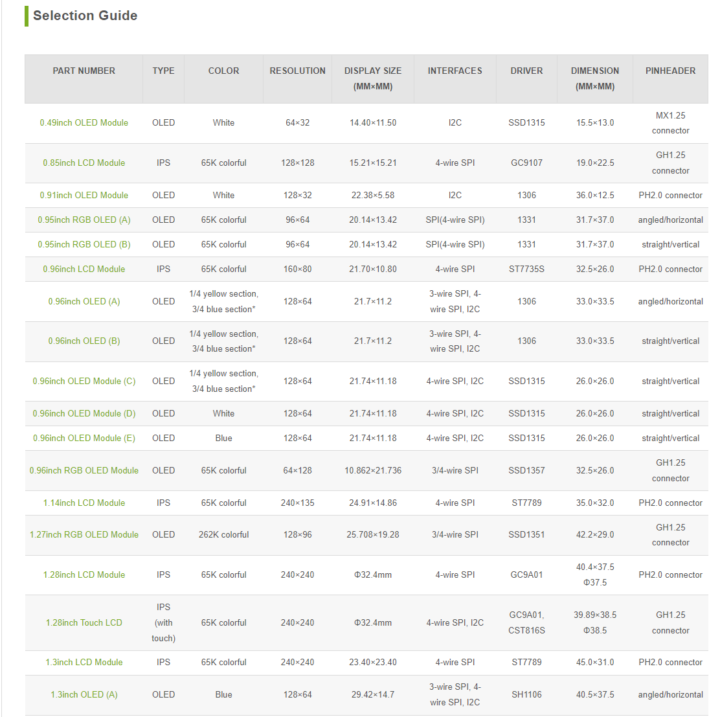Viewport: 720px width, 717px height.
Task: Open 0.96inch OLED Module (E) product page
Action: click(x=84, y=438)
